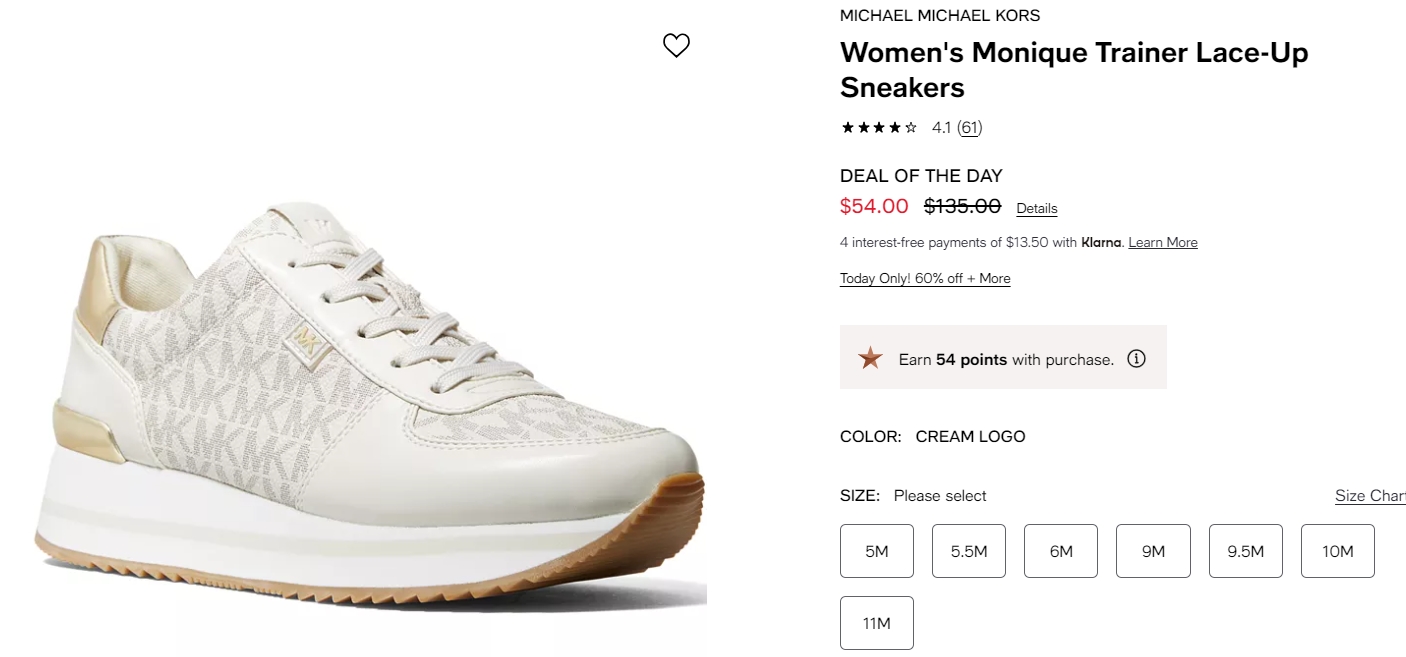Click the star rewards points icon
The height and width of the screenshot is (657, 1406).
click(871, 358)
